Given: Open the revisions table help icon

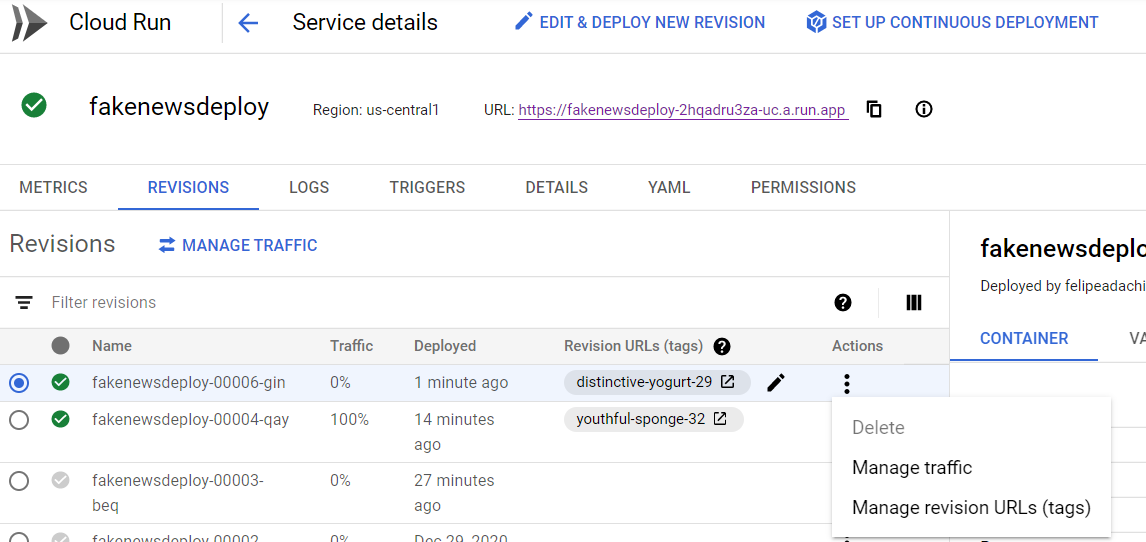Looking at the screenshot, I should click(x=843, y=303).
